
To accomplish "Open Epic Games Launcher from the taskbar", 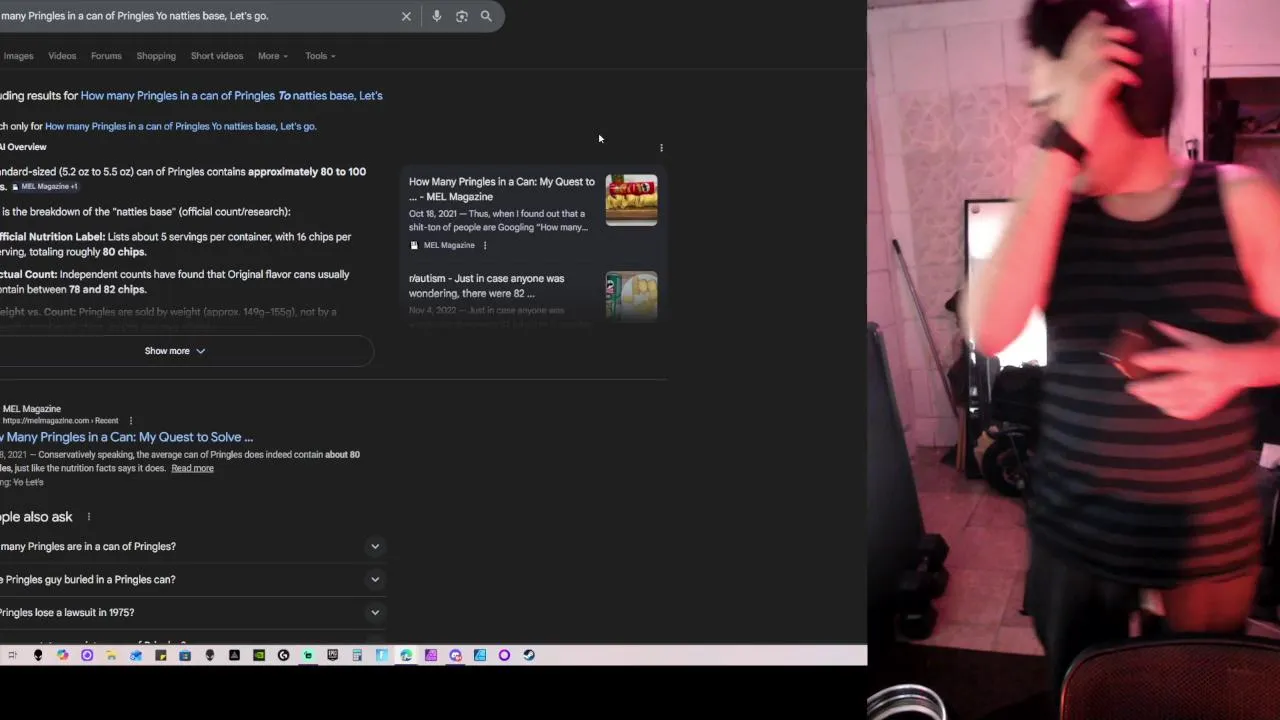I will point(332,655).
